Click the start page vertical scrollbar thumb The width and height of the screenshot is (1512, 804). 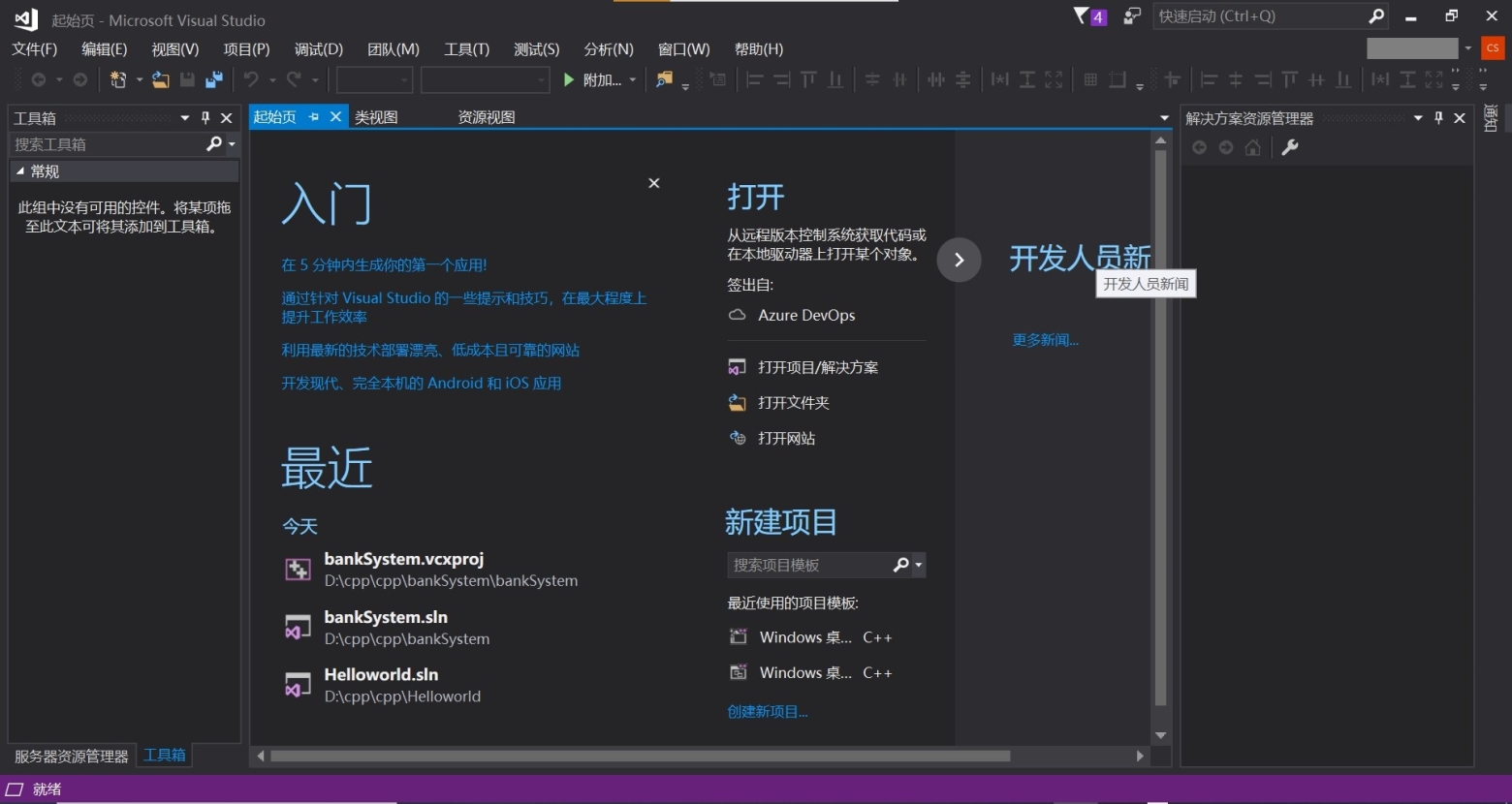(1160, 428)
